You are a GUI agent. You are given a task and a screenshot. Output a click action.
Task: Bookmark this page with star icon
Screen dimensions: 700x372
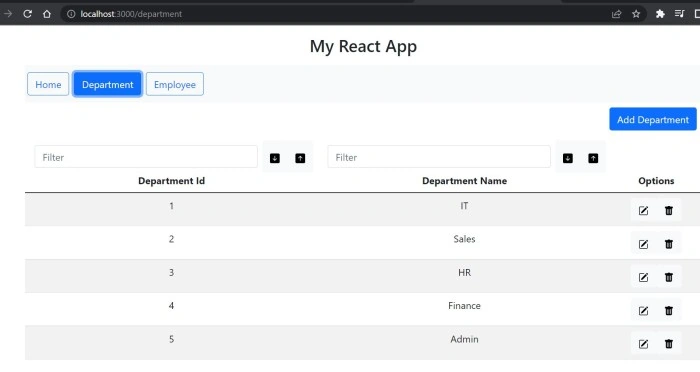(636, 14)
